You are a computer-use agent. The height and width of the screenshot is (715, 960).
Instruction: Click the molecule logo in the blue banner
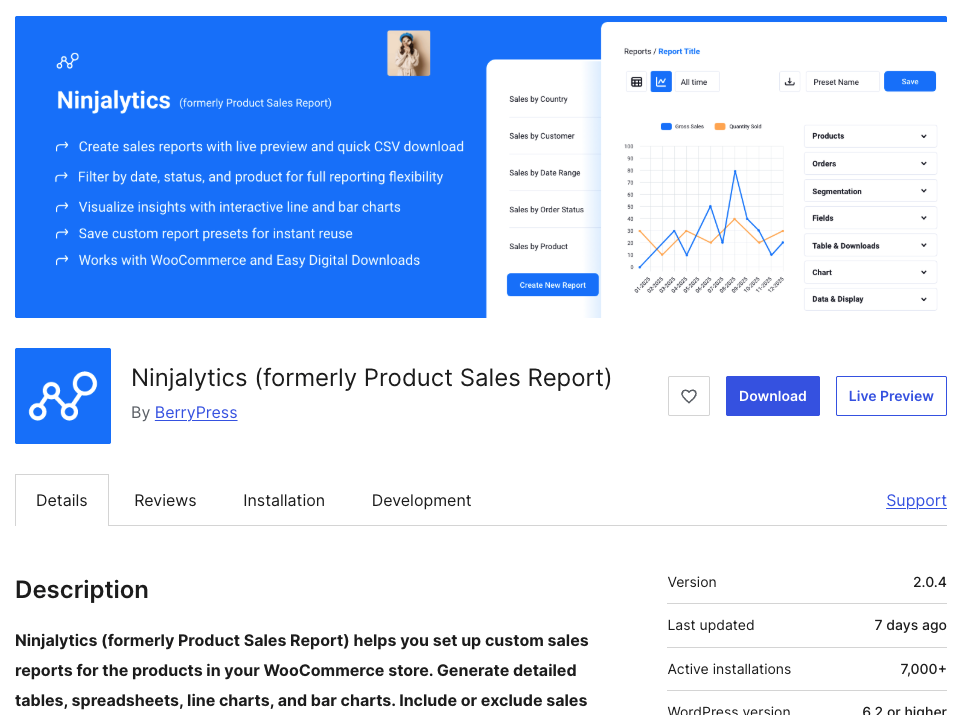coord(67,60)
